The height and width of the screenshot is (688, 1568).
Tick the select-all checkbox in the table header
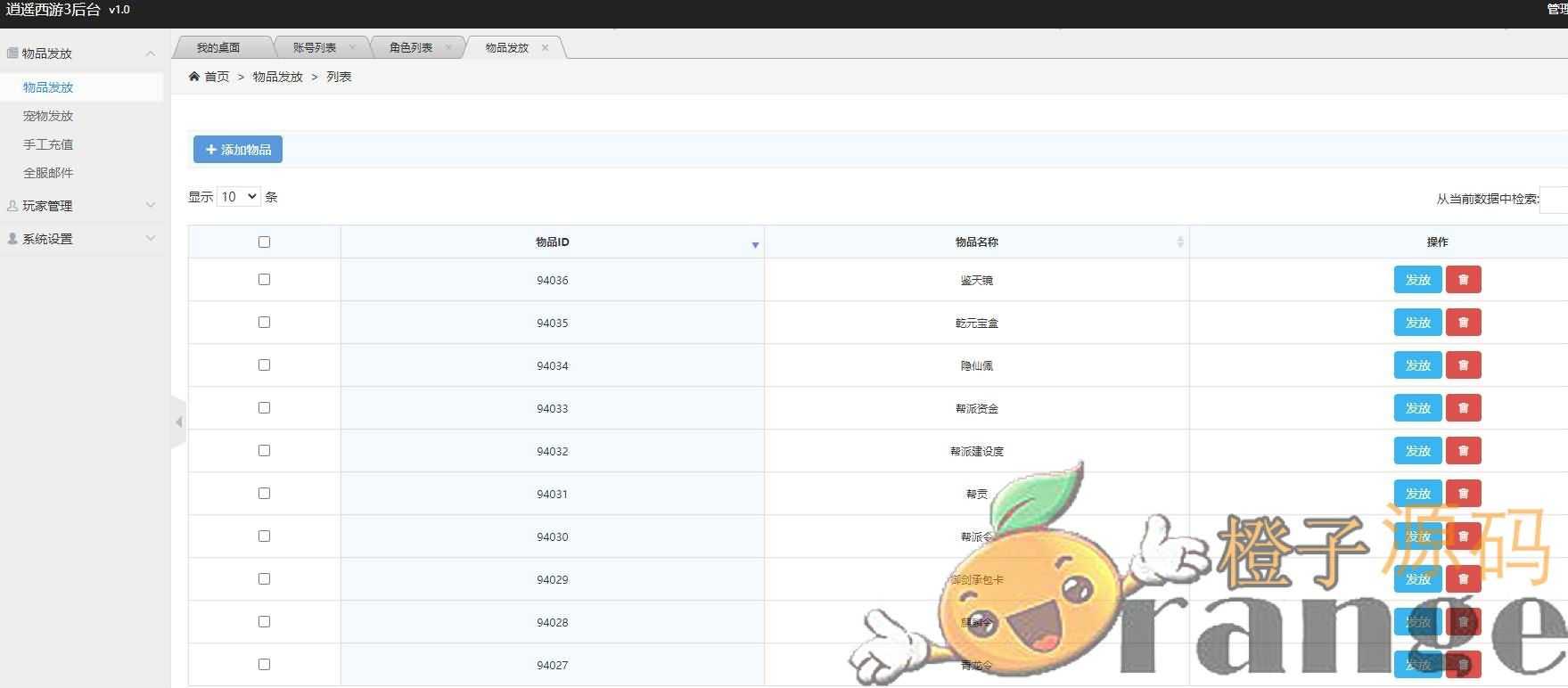coord(264,242)
